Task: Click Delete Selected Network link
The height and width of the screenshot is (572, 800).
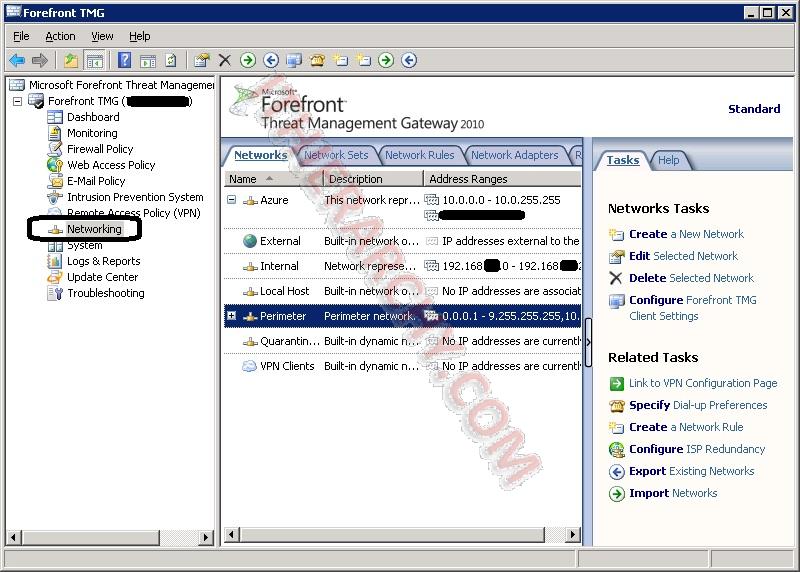Action: pos(691,278)
